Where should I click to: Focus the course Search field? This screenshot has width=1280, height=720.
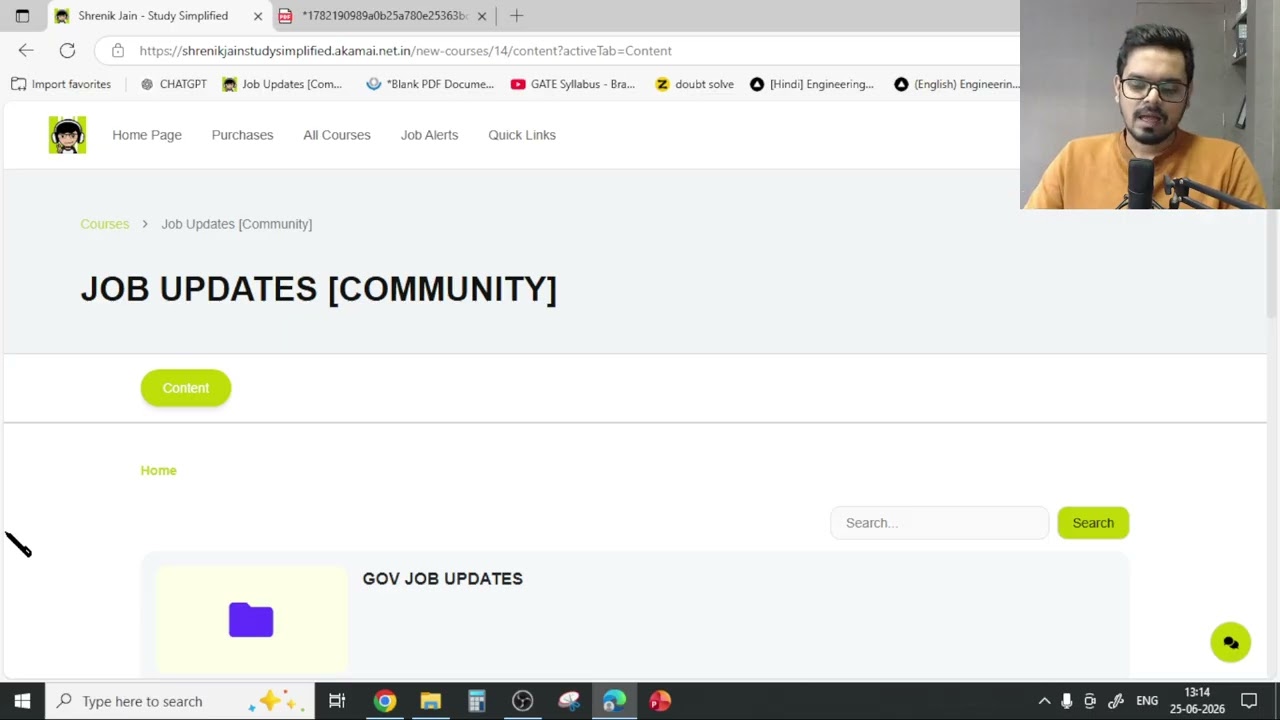939,523
